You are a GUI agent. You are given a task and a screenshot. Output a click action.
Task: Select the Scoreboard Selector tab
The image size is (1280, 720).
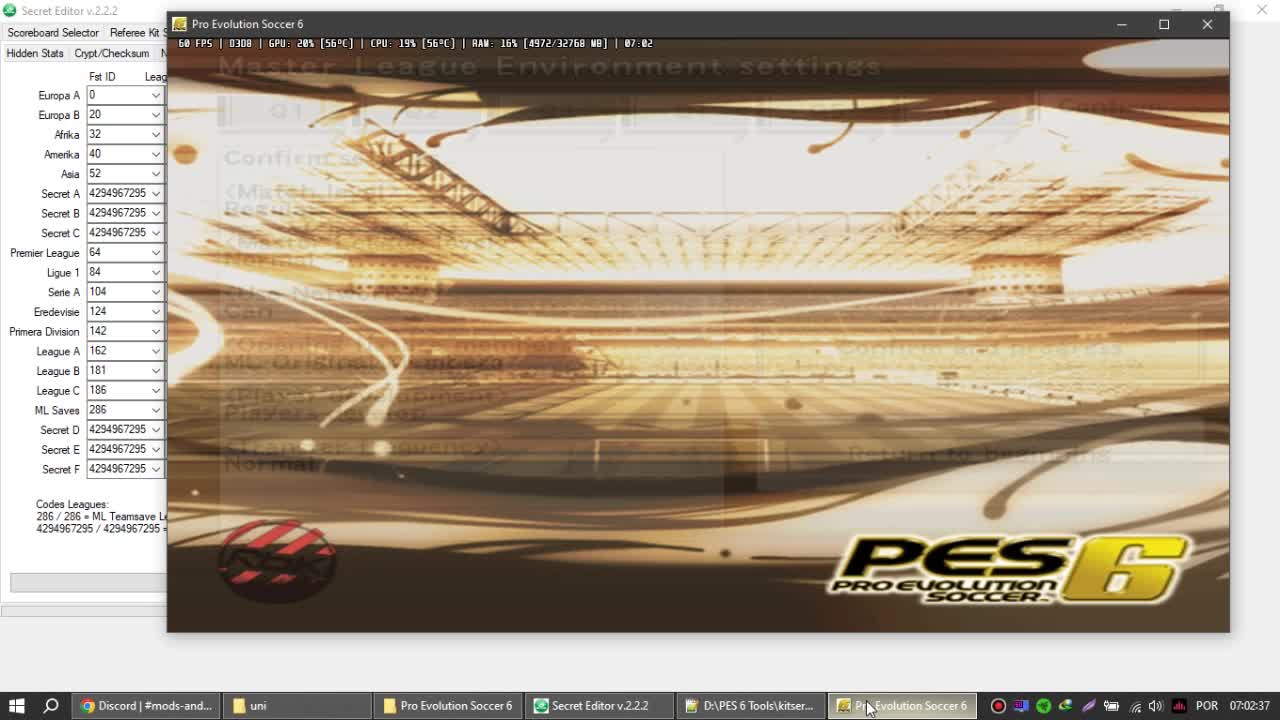53,32
